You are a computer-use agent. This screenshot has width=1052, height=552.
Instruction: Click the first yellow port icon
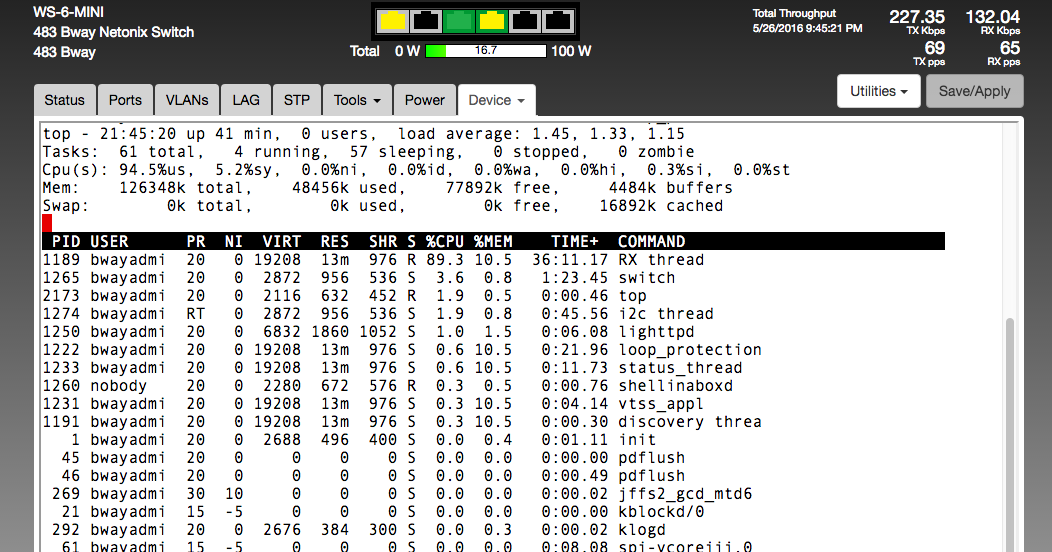click(394, 20)
